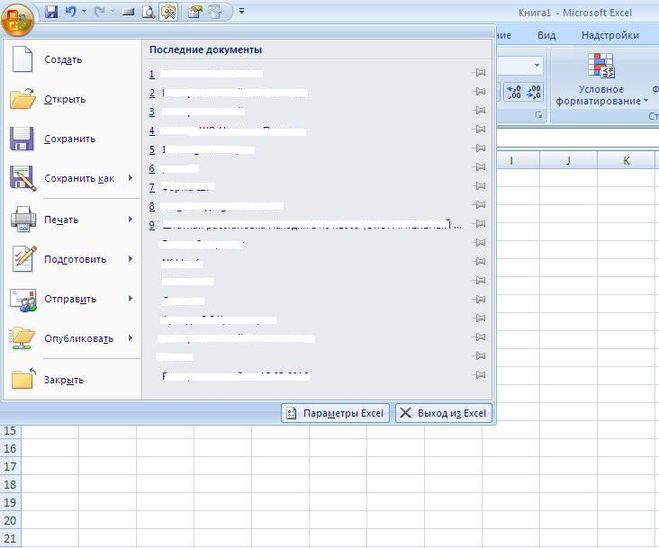659x548 pixels.
Task: Pin recent document number 1
Action: 479,73
